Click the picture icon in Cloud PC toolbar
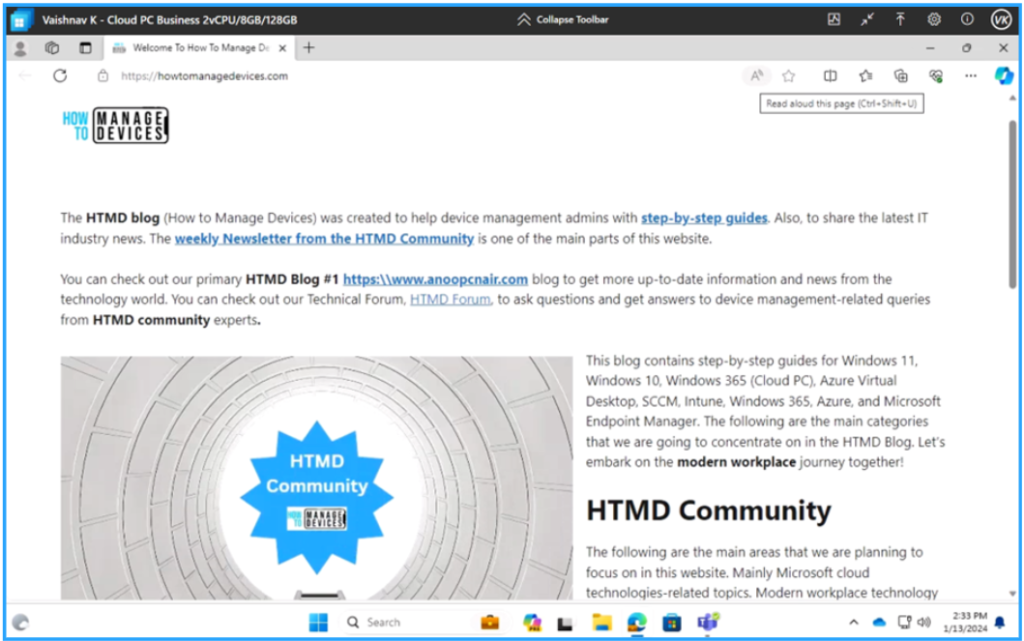Image resolution: width=1024 pixels, height=641 pixels. [834, 20]
